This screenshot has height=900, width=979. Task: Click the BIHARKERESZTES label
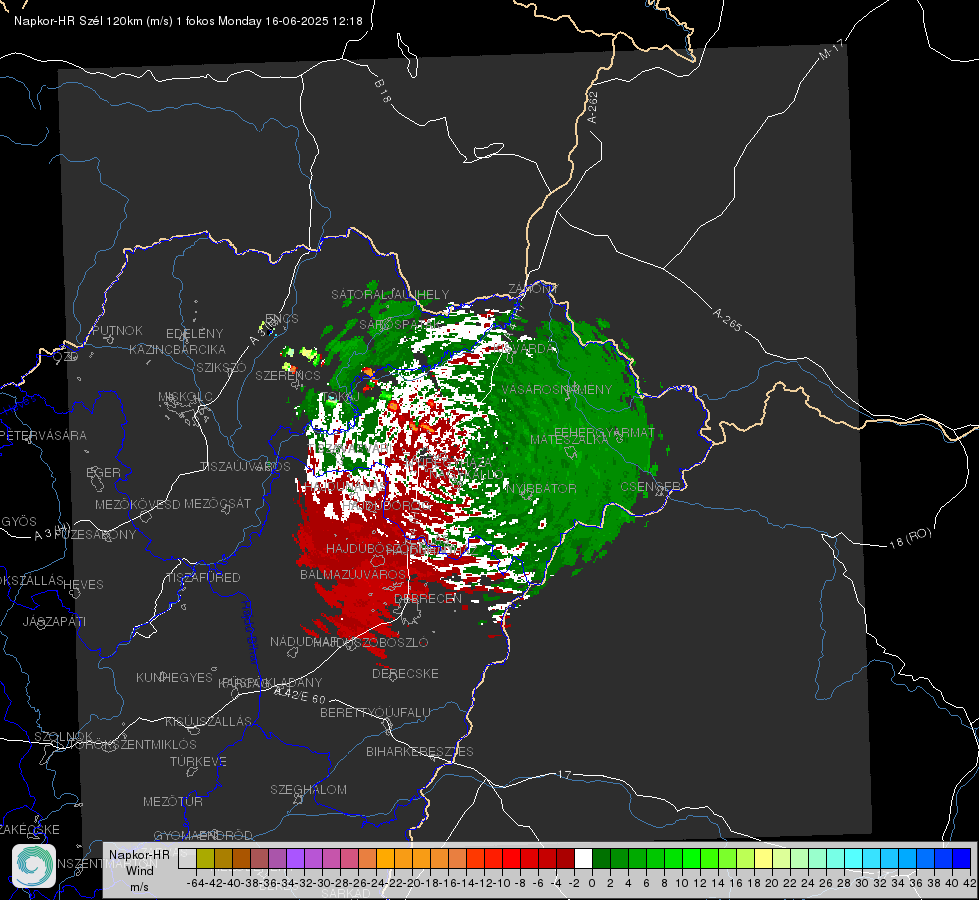click(420, 752)
